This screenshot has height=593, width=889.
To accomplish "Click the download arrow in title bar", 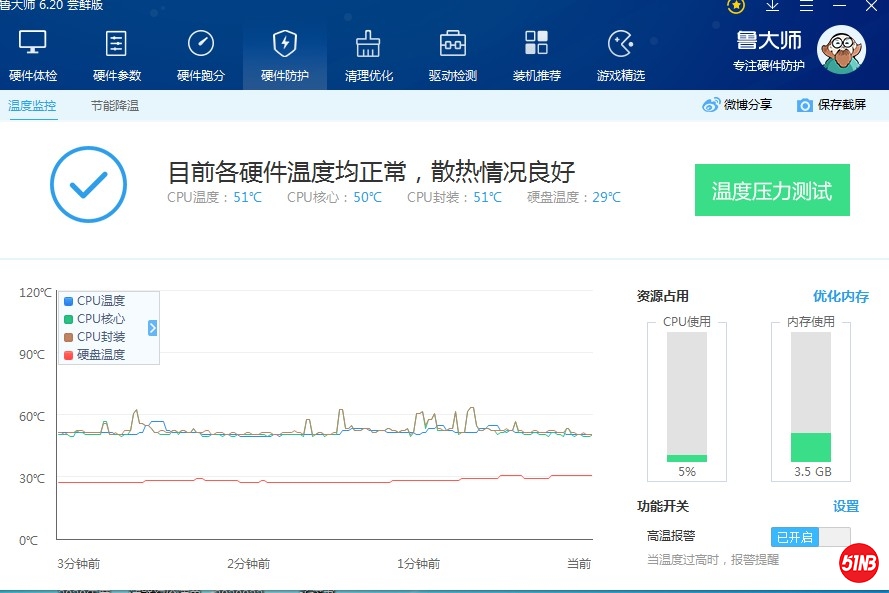I will coord(772,6).
